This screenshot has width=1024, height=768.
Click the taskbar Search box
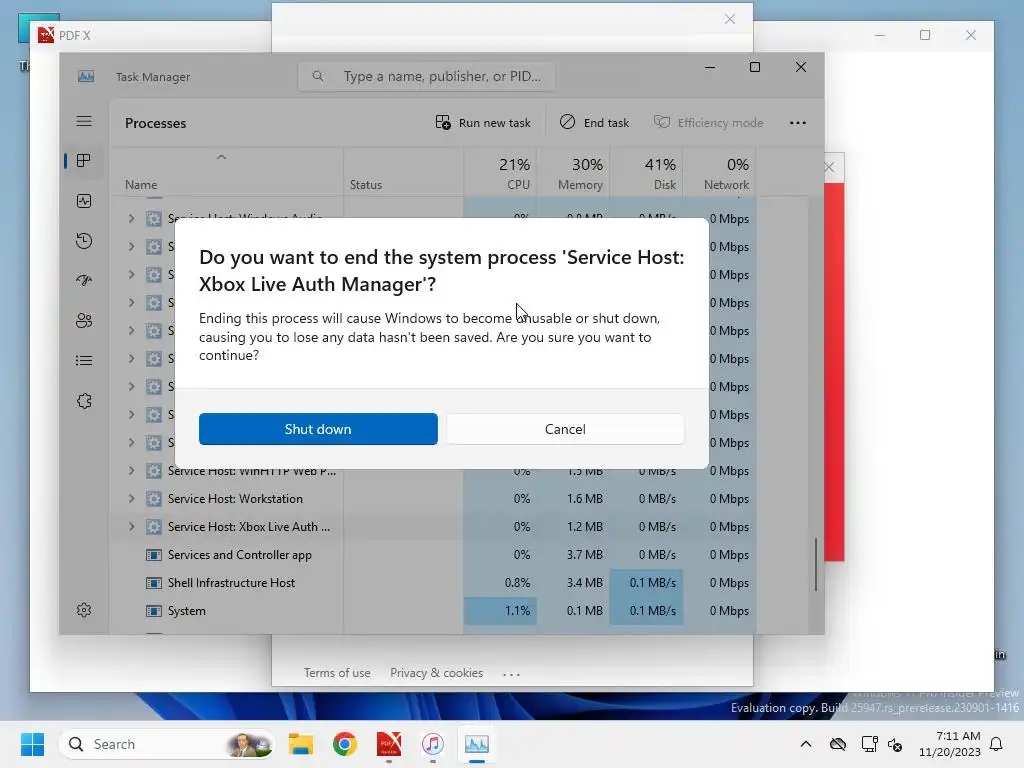point(167,744)
